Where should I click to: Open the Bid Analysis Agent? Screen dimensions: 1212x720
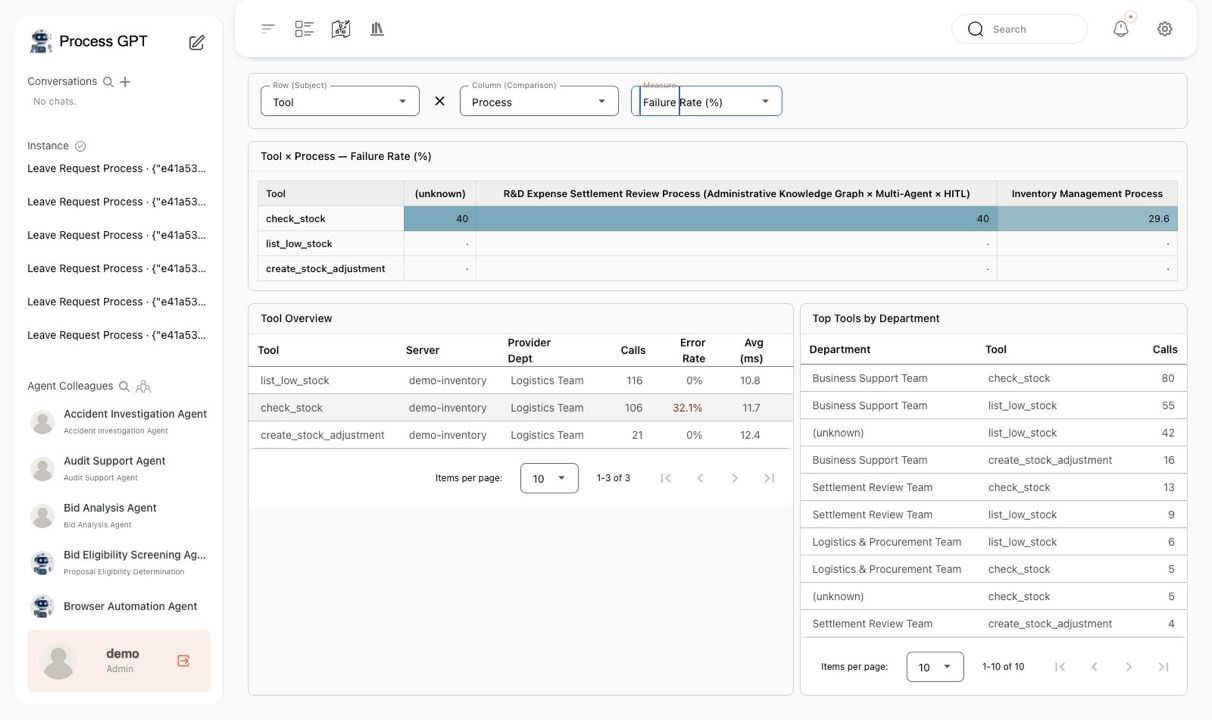[118, 515]
